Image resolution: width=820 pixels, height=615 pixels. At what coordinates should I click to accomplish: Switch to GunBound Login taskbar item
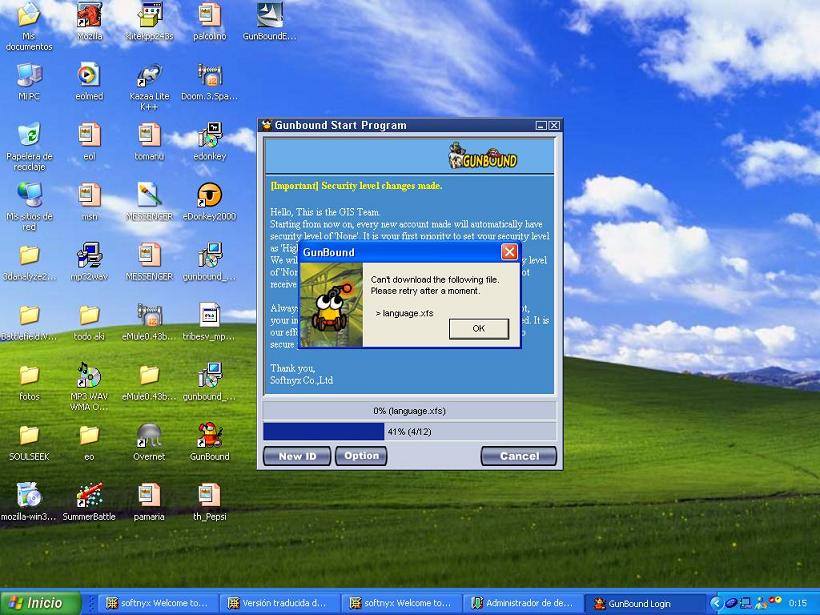click(644, 603)
